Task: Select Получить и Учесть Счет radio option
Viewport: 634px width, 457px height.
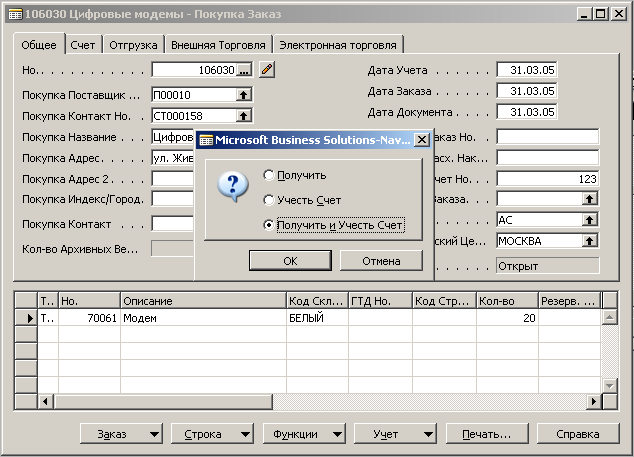Action: click(268, 225)
